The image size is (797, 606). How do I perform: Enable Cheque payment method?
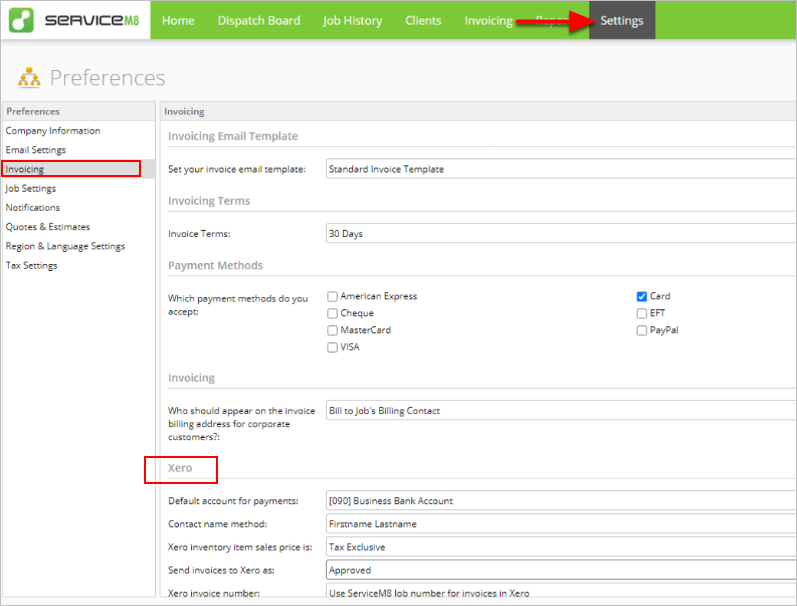point(332,313)
